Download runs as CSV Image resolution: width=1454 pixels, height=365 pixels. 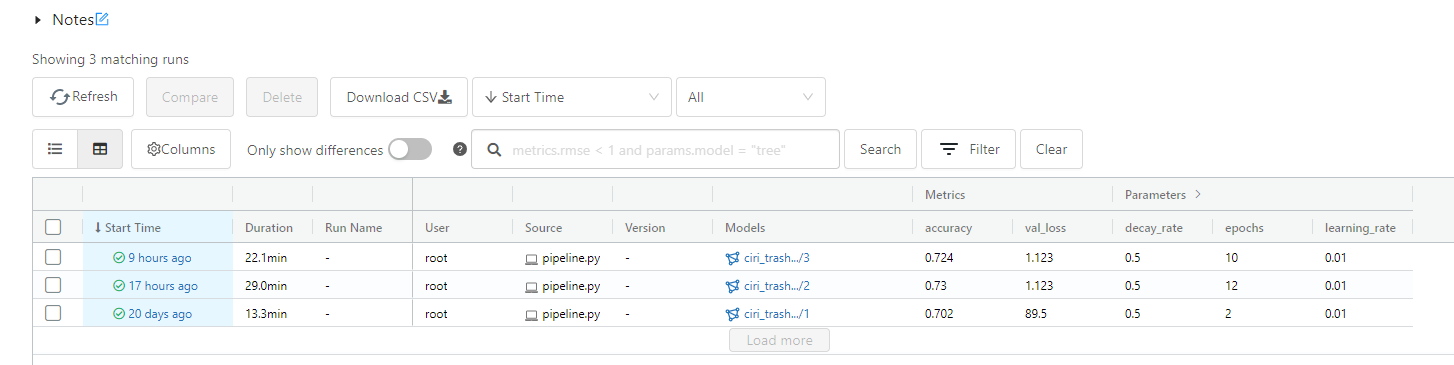[x=399, y=97]
